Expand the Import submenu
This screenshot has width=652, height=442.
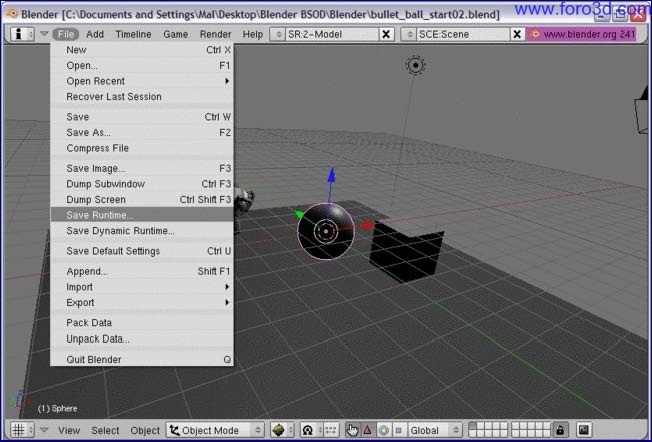coord(142,287)
